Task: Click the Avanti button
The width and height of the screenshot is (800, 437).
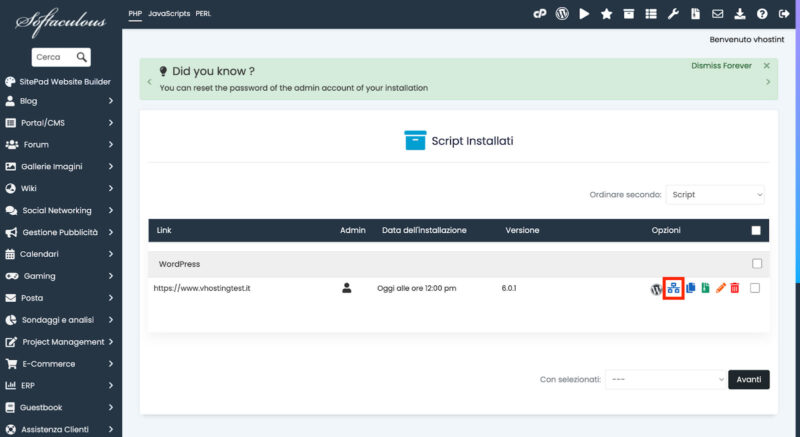Action: 748,379
